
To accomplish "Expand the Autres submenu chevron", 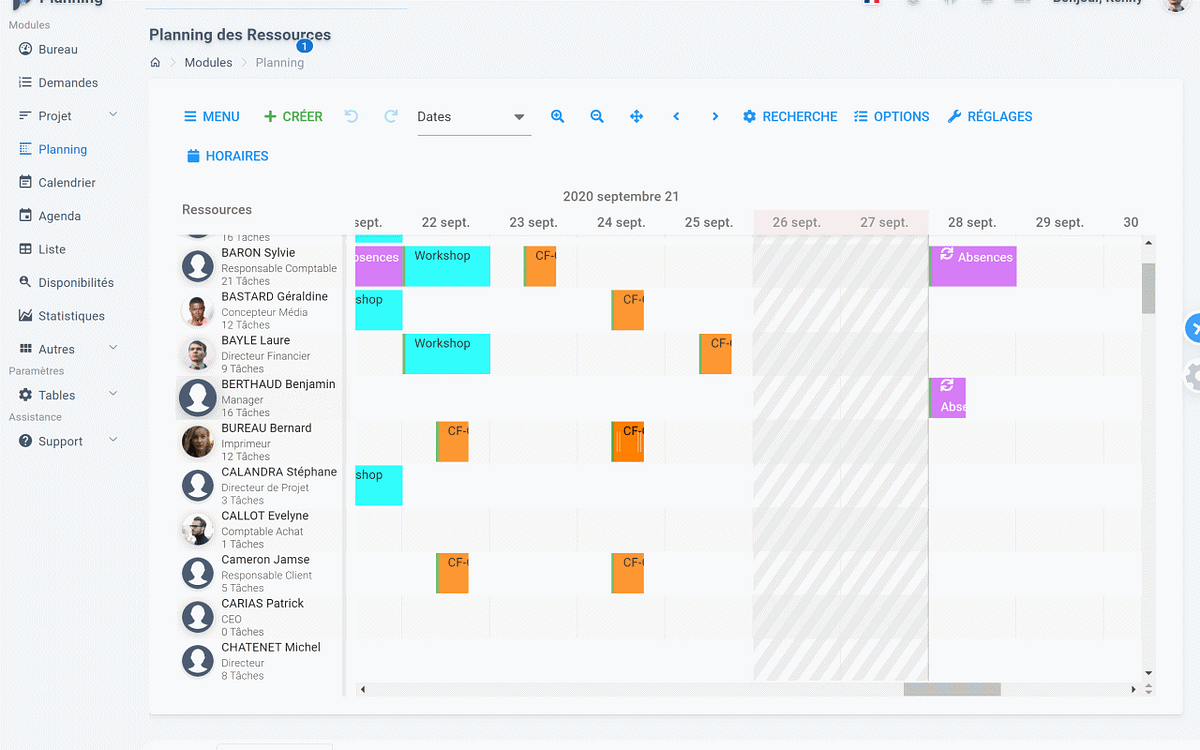I will pos(113,348).
